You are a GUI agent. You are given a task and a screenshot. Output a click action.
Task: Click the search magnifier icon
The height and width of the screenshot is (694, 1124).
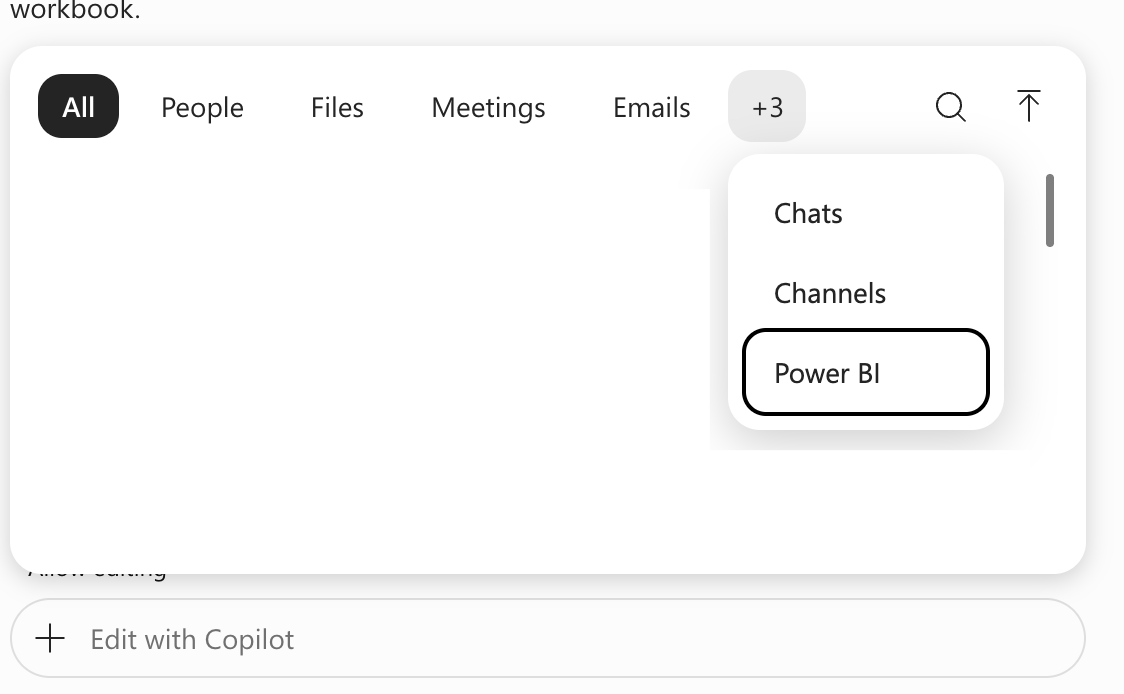[951, 107]
